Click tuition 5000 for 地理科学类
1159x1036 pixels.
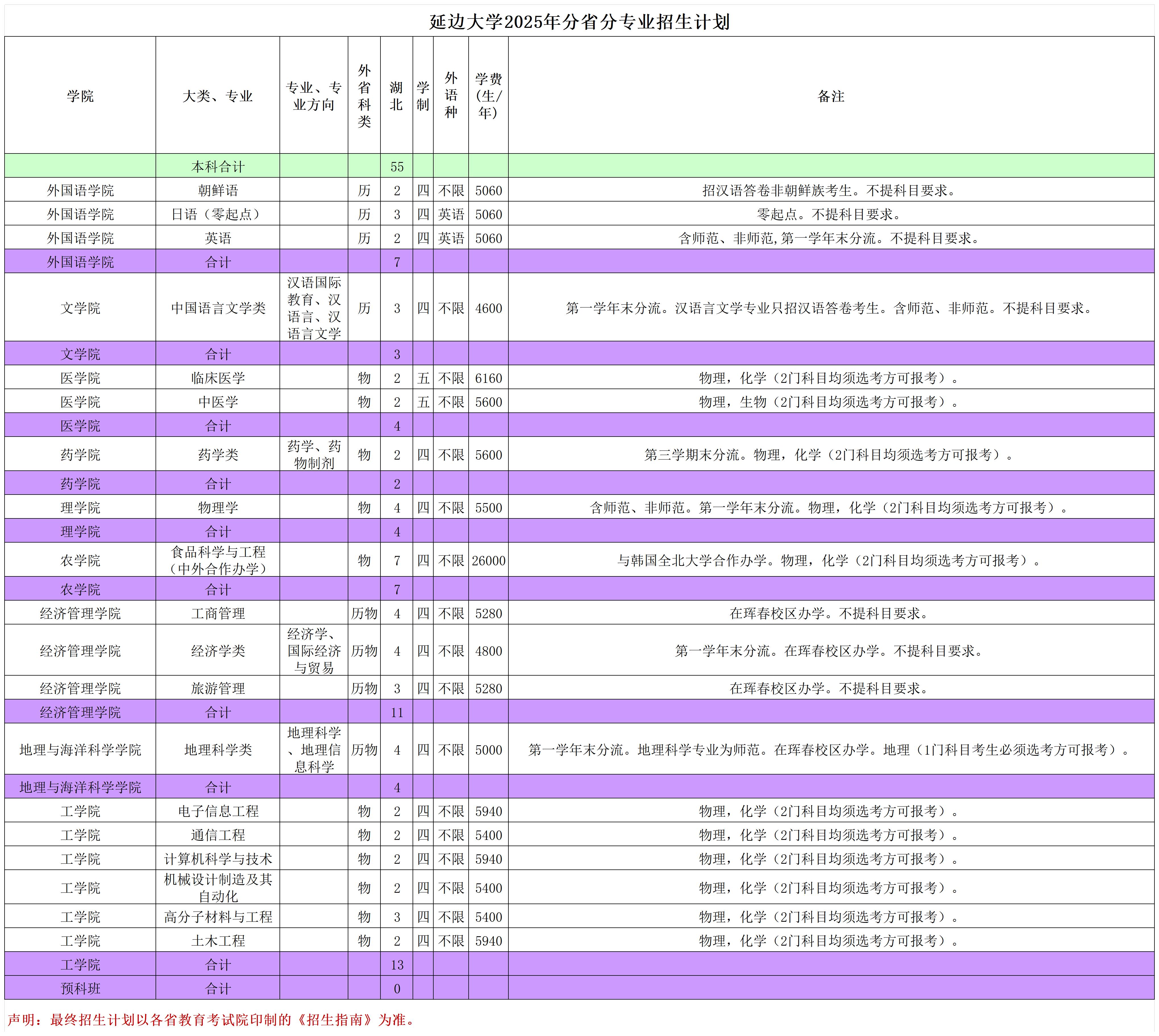point(489,750)
